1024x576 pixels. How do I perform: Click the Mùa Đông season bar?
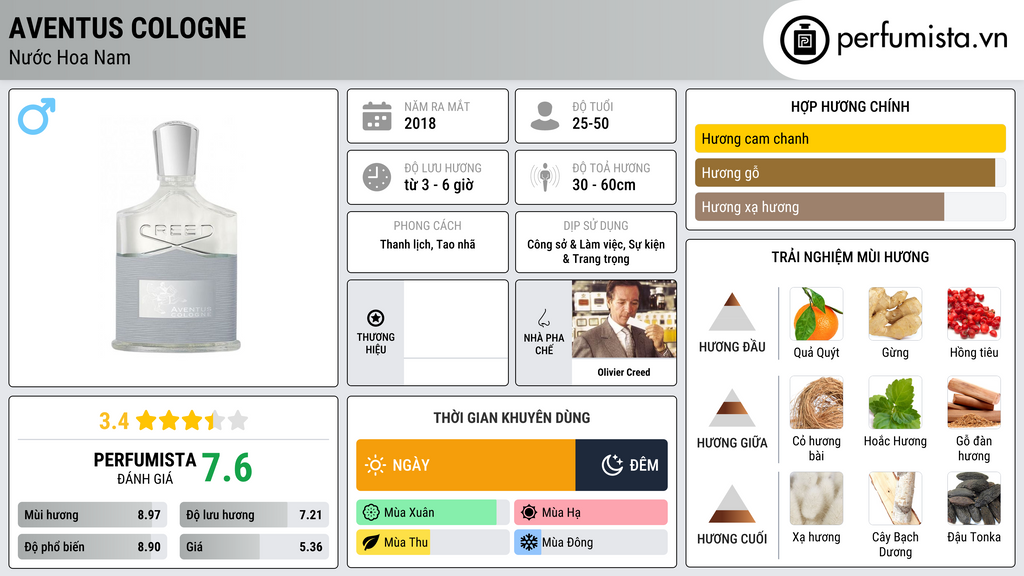(x=591, y=542)
